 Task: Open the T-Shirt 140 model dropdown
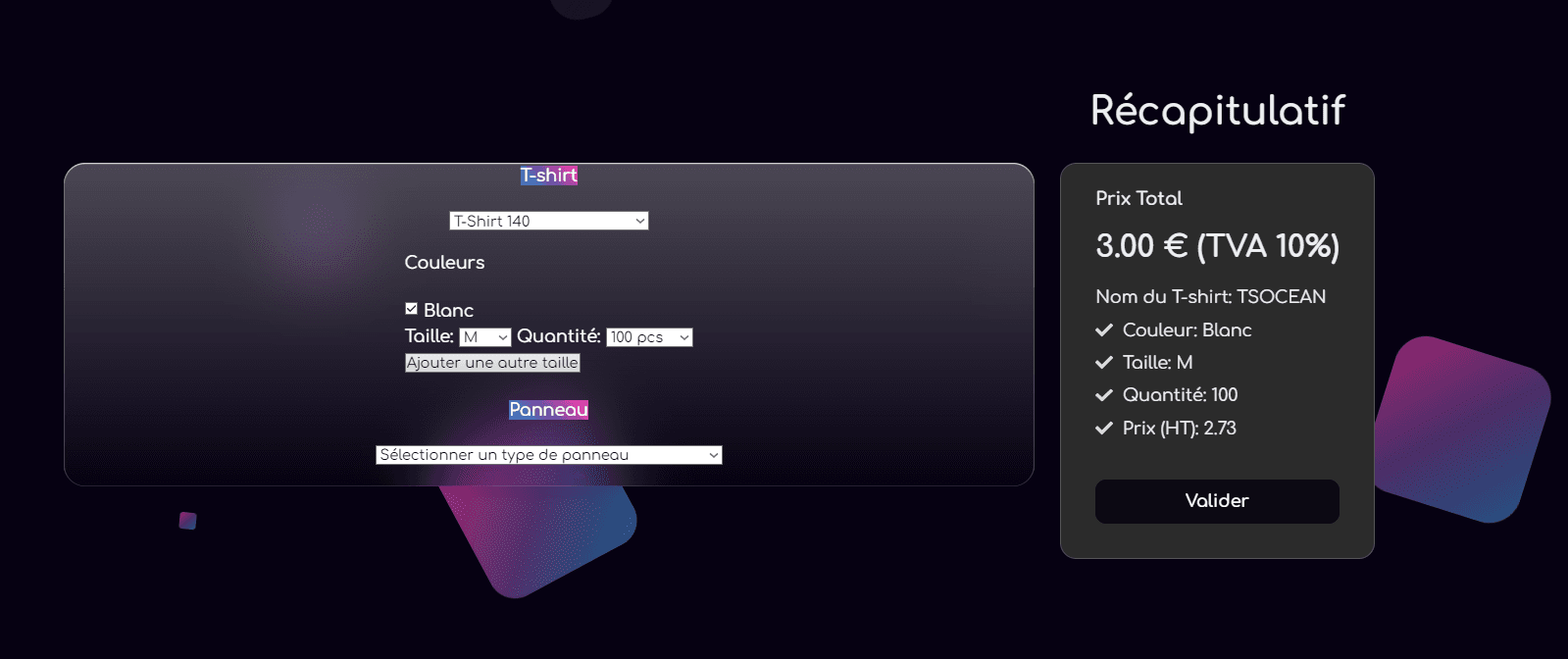(x=549, y=221)
